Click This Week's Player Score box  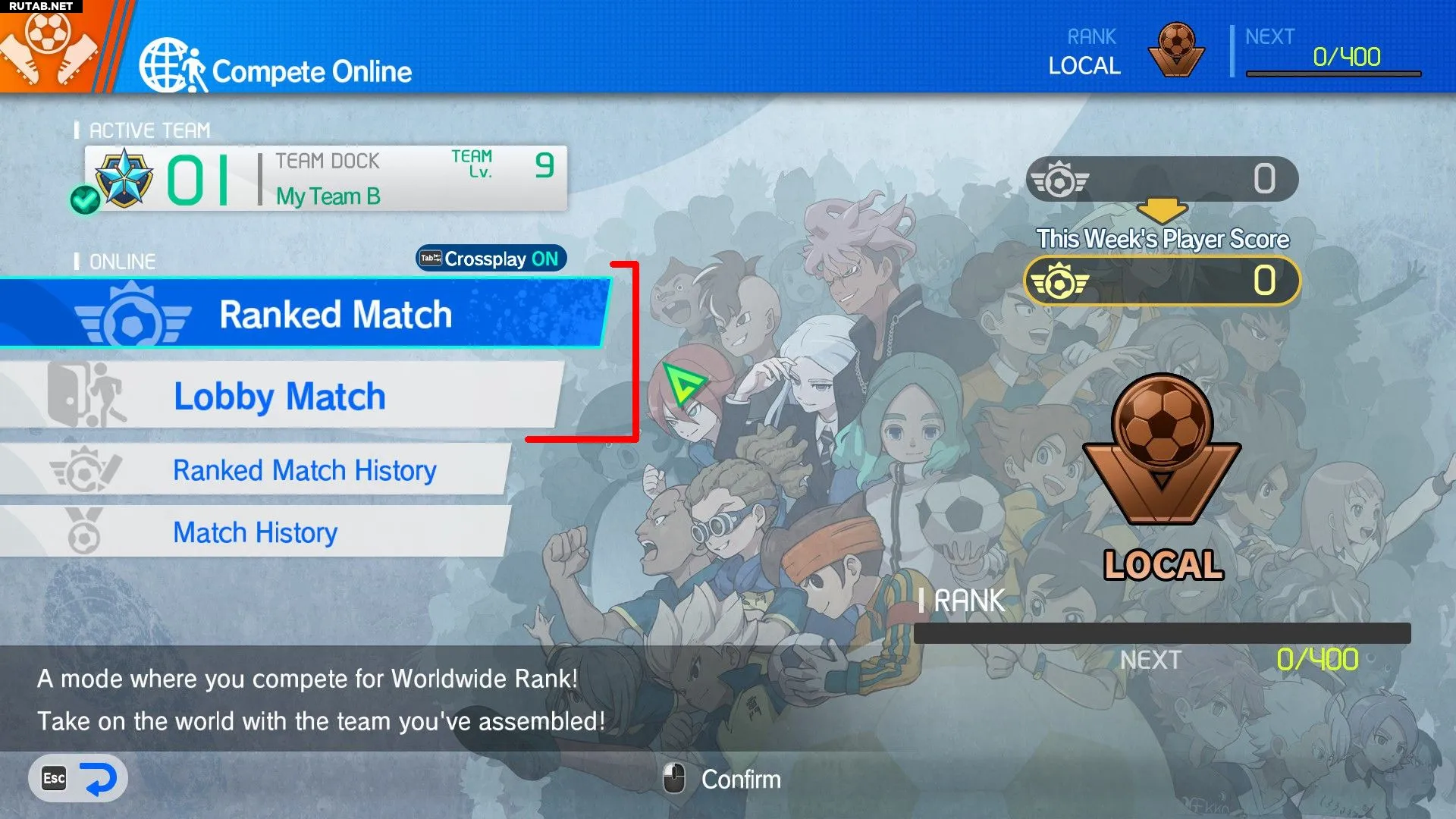tap(1162, 281)
